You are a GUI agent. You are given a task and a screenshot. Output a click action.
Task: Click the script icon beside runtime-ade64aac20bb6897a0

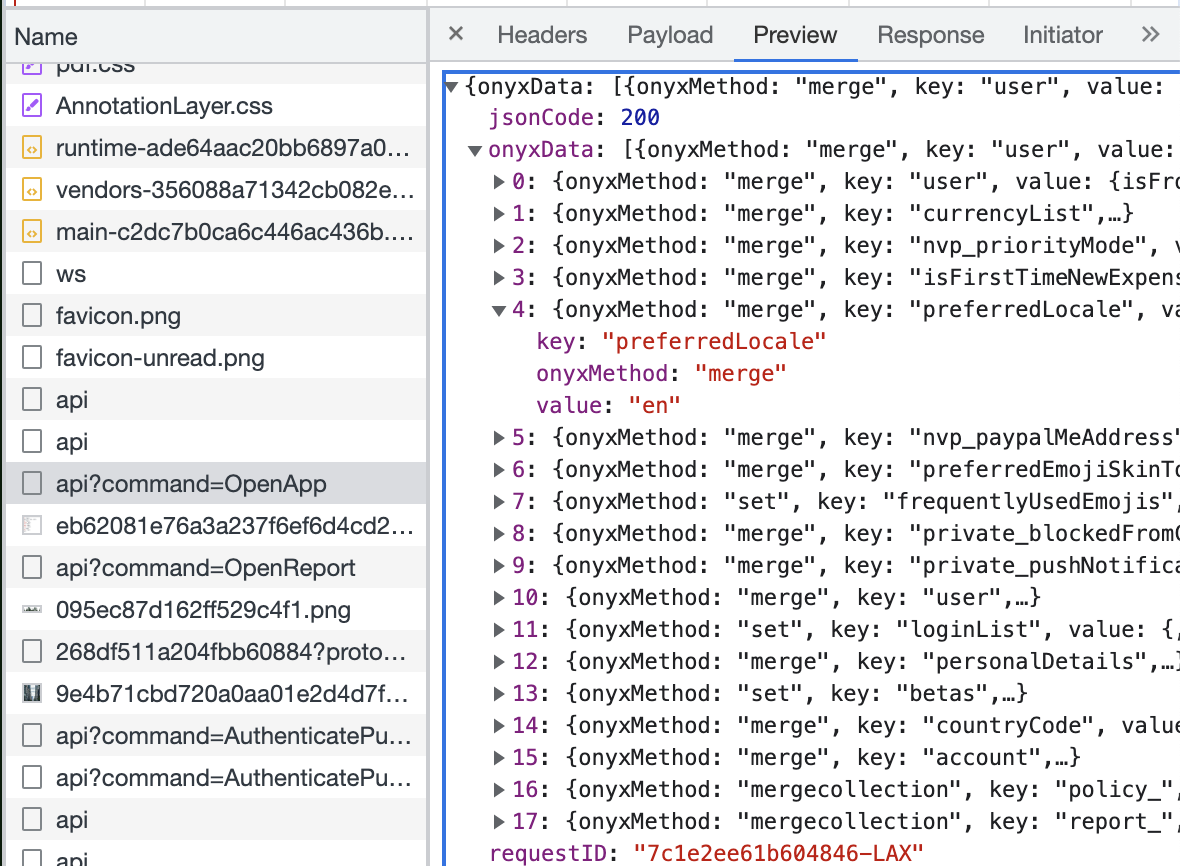click(32, 147)
